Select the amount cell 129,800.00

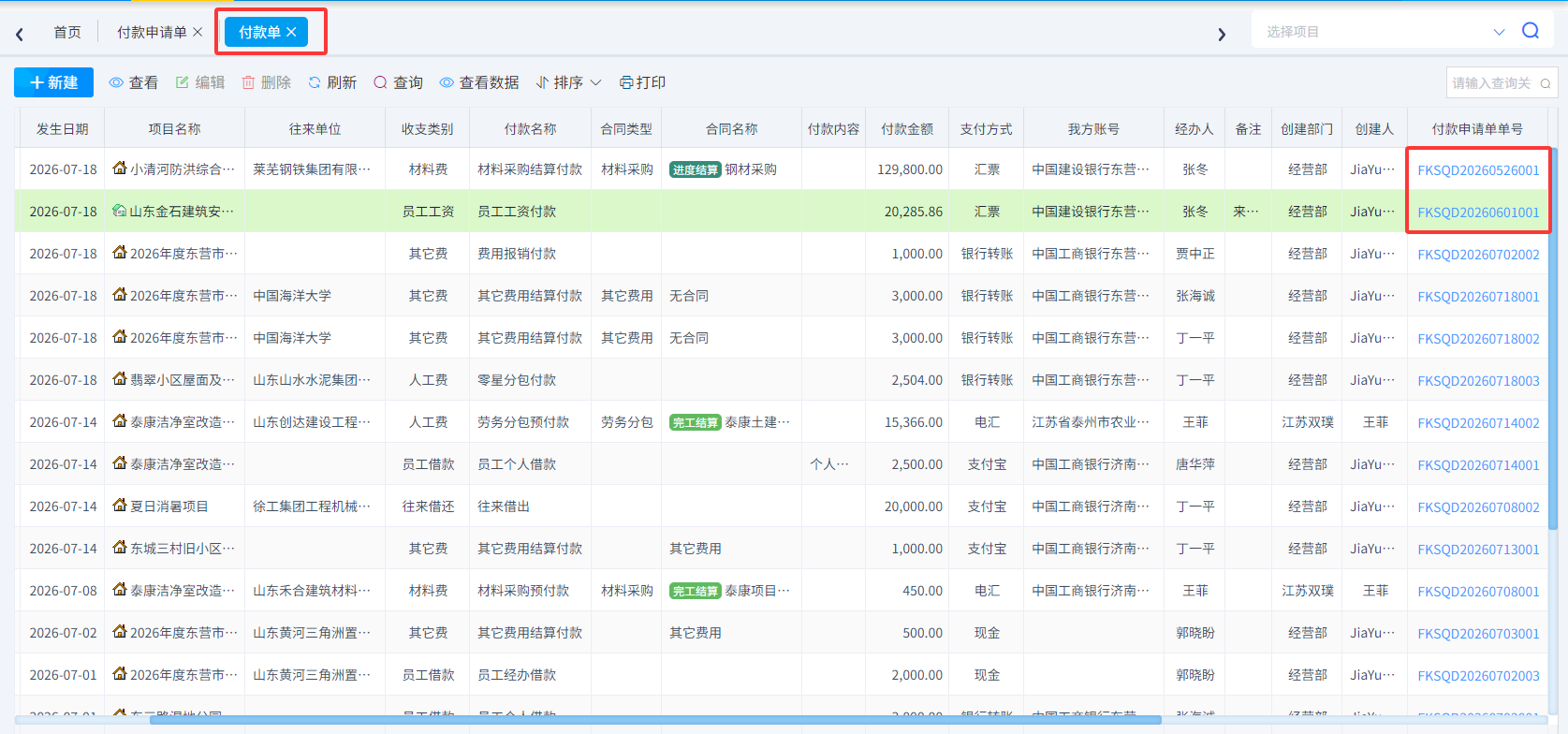tap(907, 169)
